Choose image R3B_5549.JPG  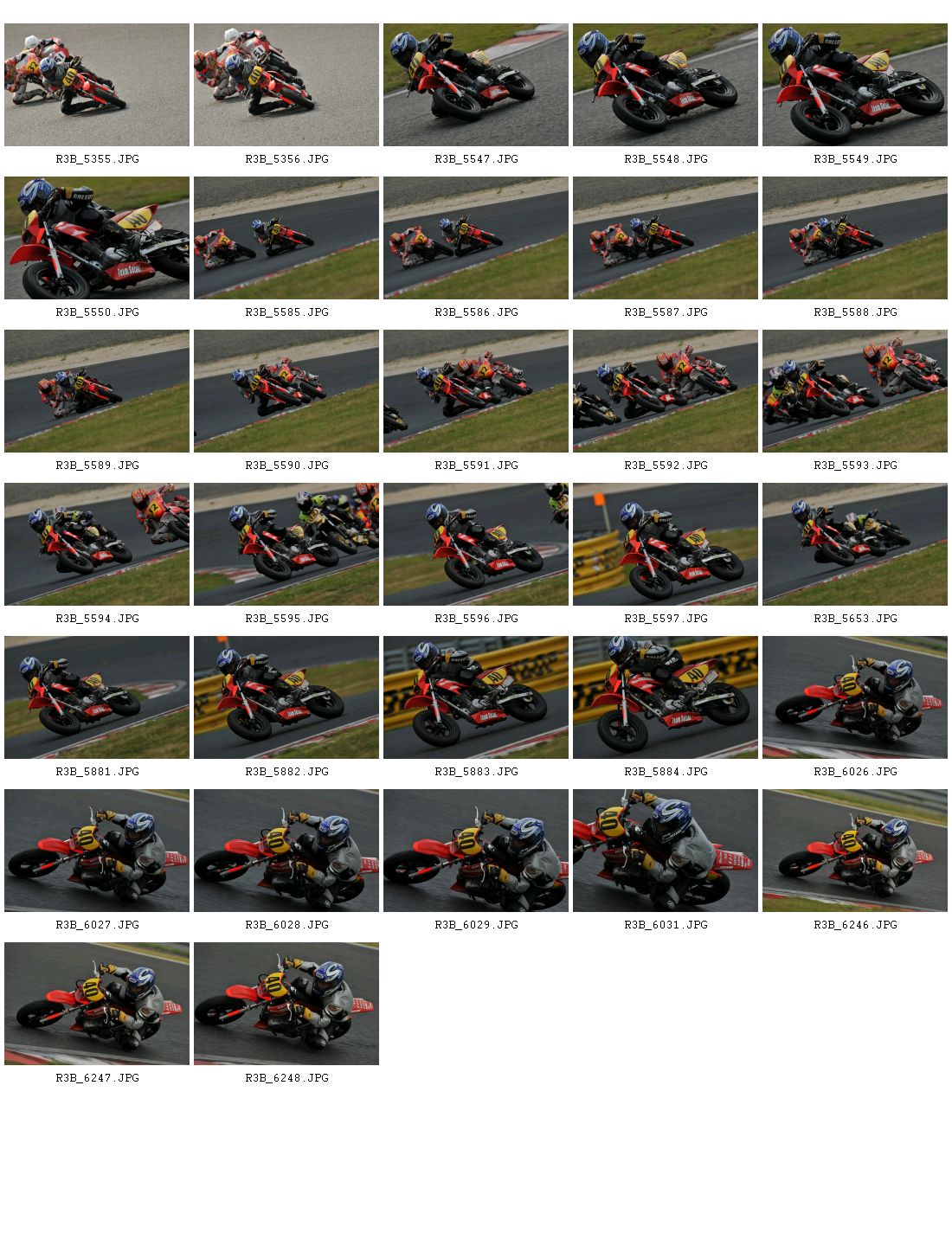[x=855, y=85]
